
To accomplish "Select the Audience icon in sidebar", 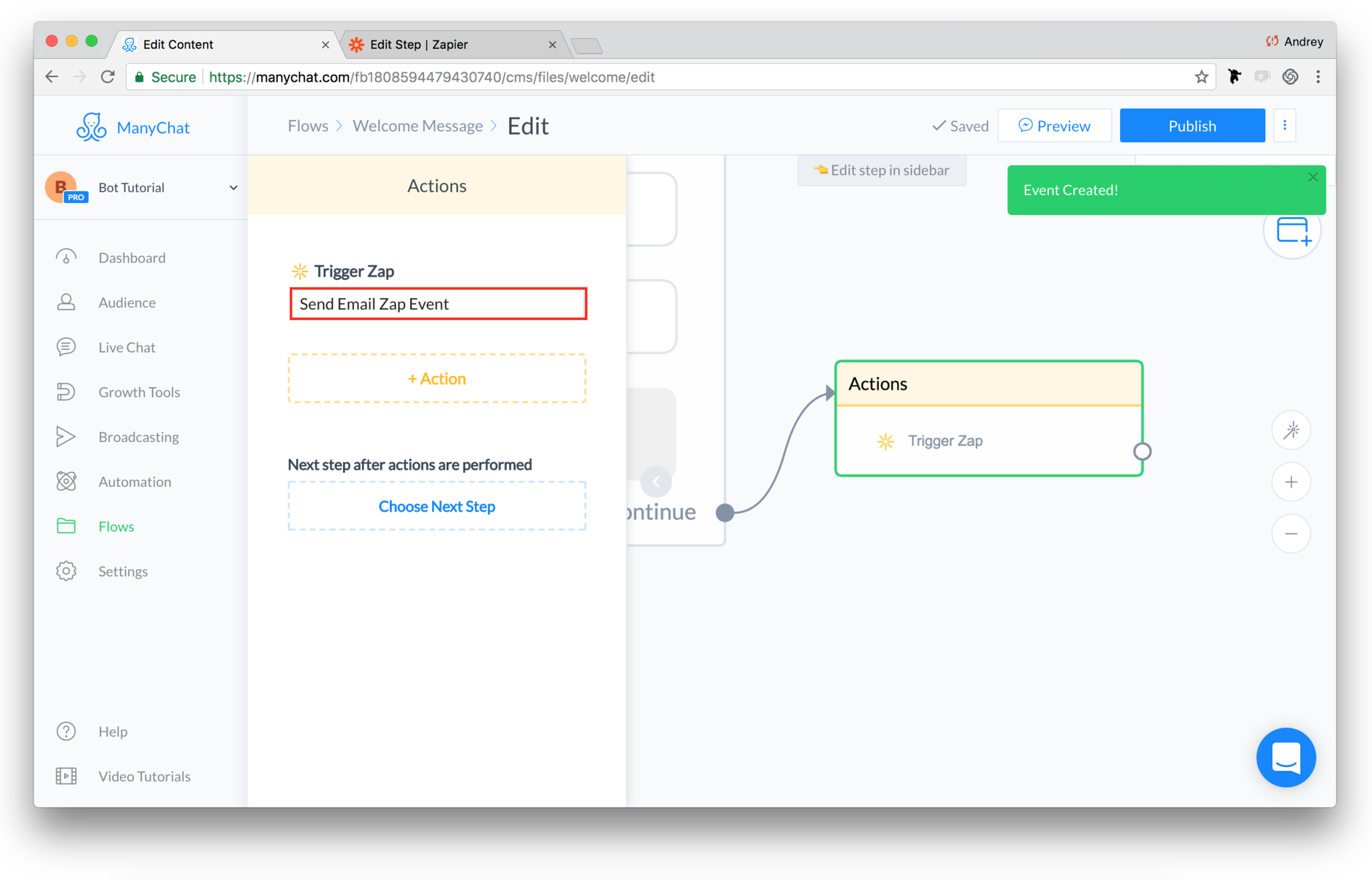I will 67,302.
